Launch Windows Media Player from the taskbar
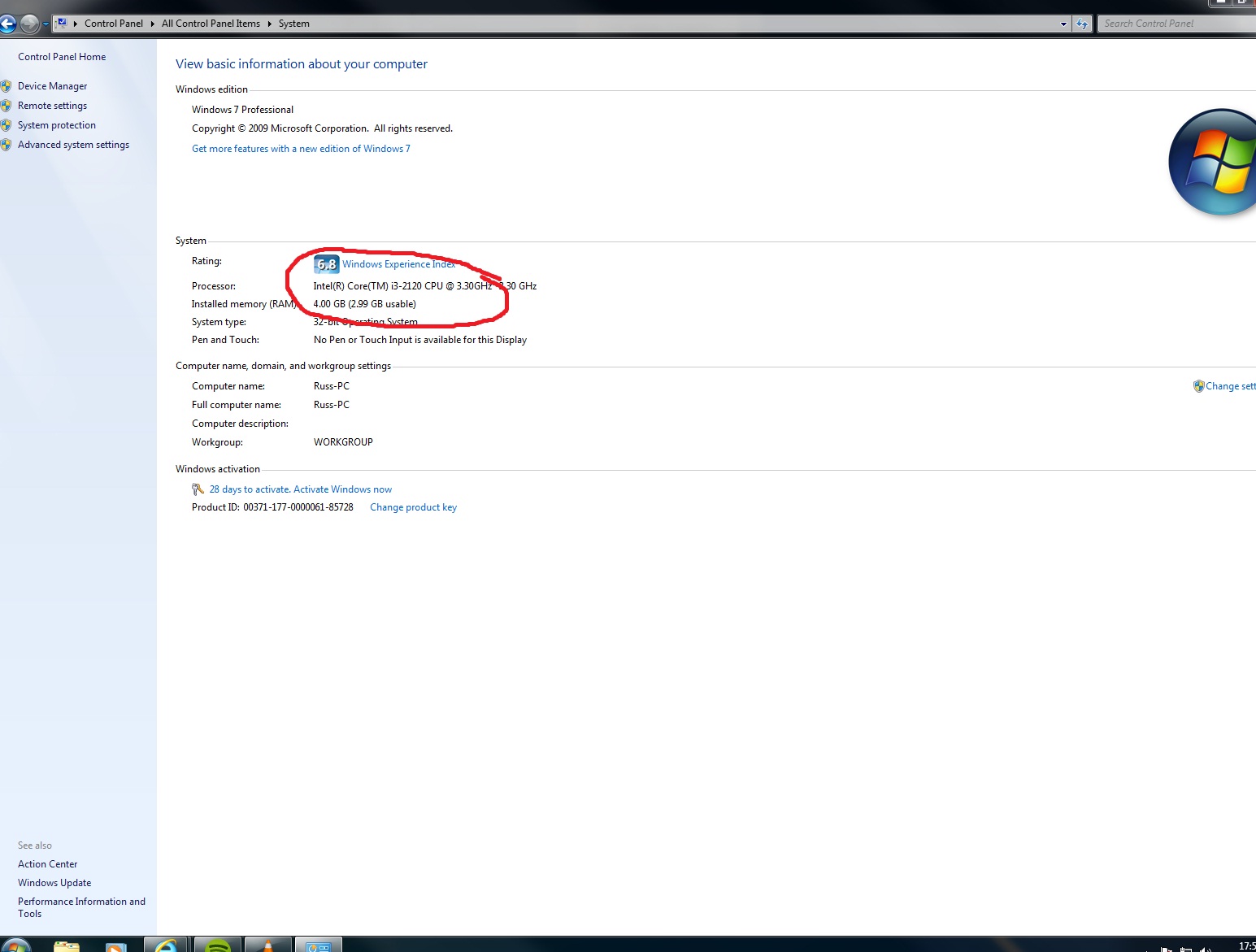This screenshot has width=1256, height=952. tap(115, 945)
